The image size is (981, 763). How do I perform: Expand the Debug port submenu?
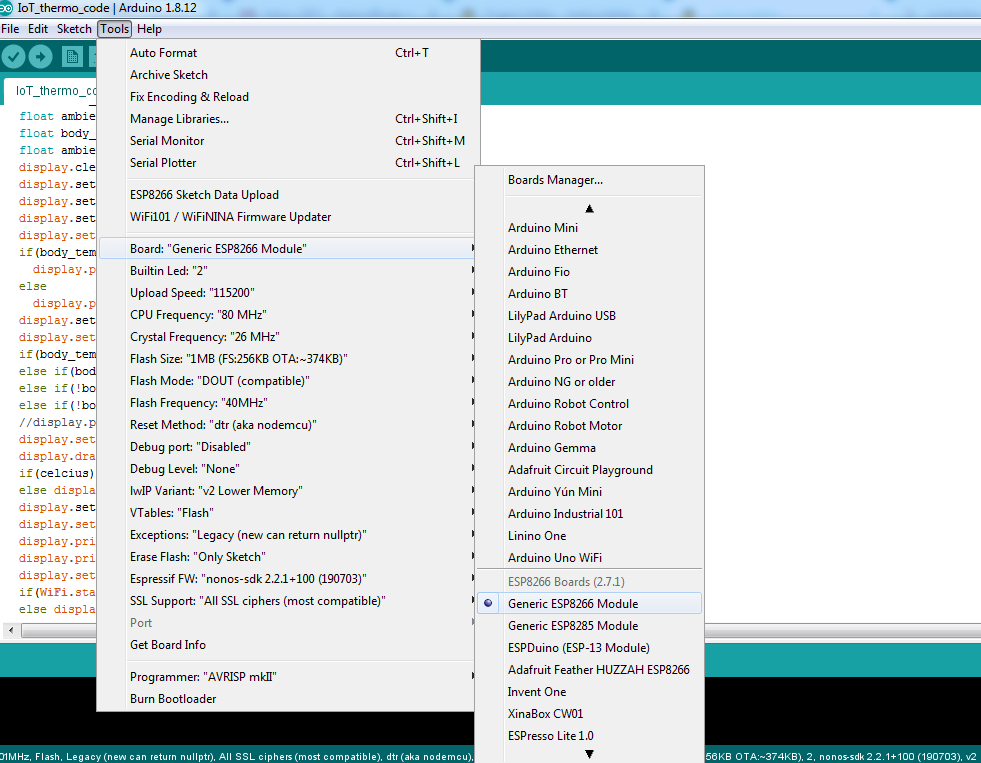[288, 447]
